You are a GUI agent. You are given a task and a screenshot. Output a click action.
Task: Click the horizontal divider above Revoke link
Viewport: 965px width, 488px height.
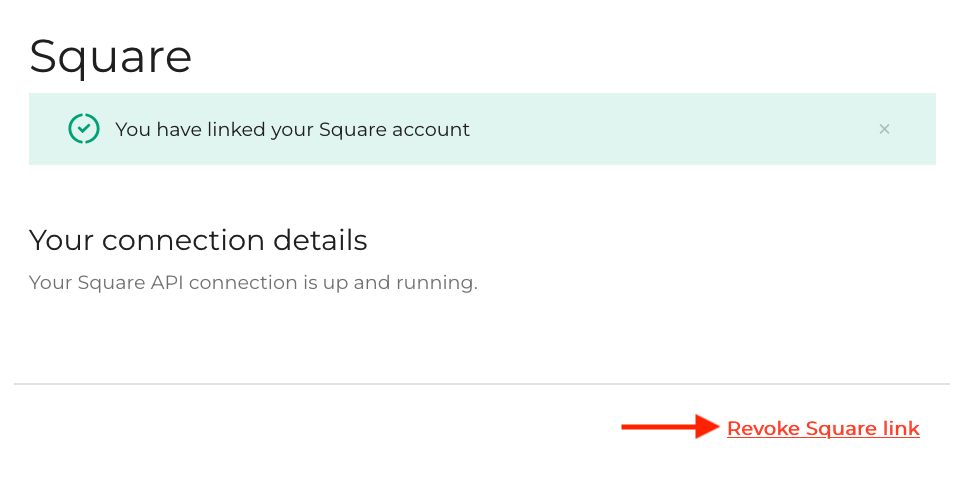(481, 384)
